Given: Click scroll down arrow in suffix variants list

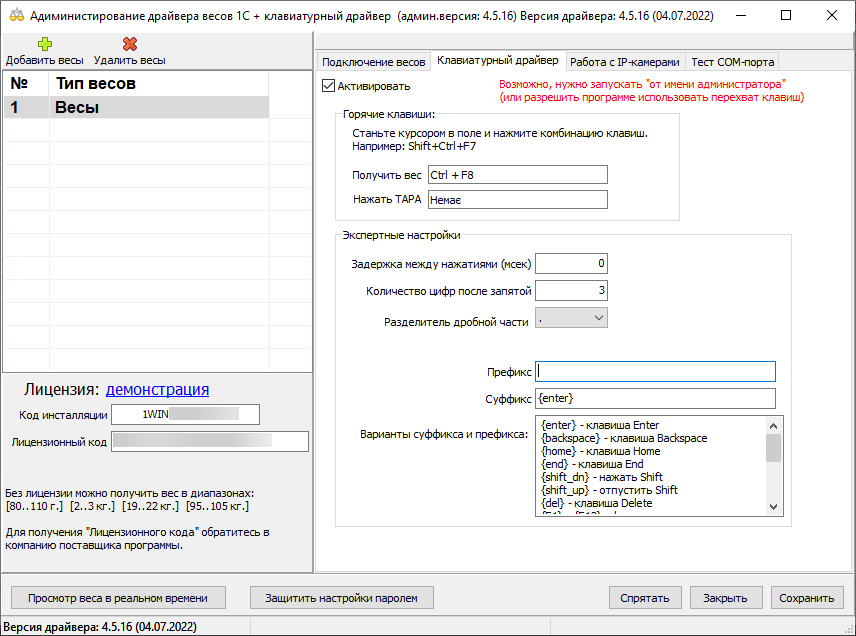Looking at the screenshot, I should [773, 507].
